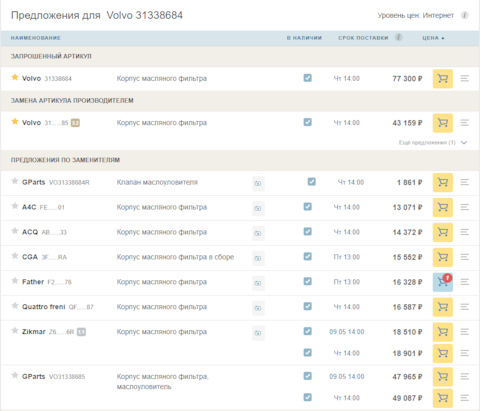This screenshot has width=480, height=411.
Task: Add Volvo 31338684 at 77 300 ₽ to cart
Action: 443,79
